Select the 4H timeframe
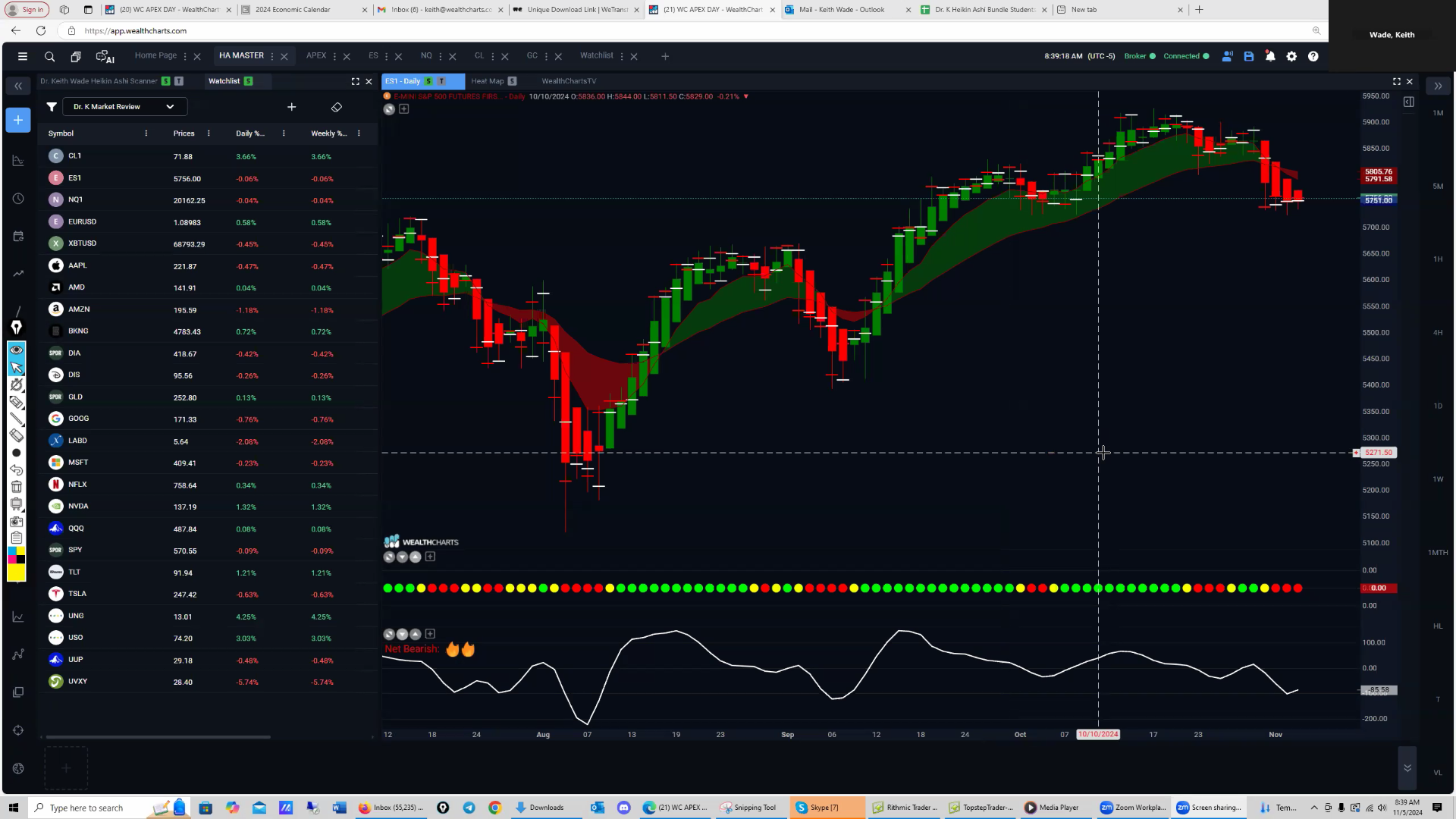The image size is (1456, 819). click(1438, 333)
